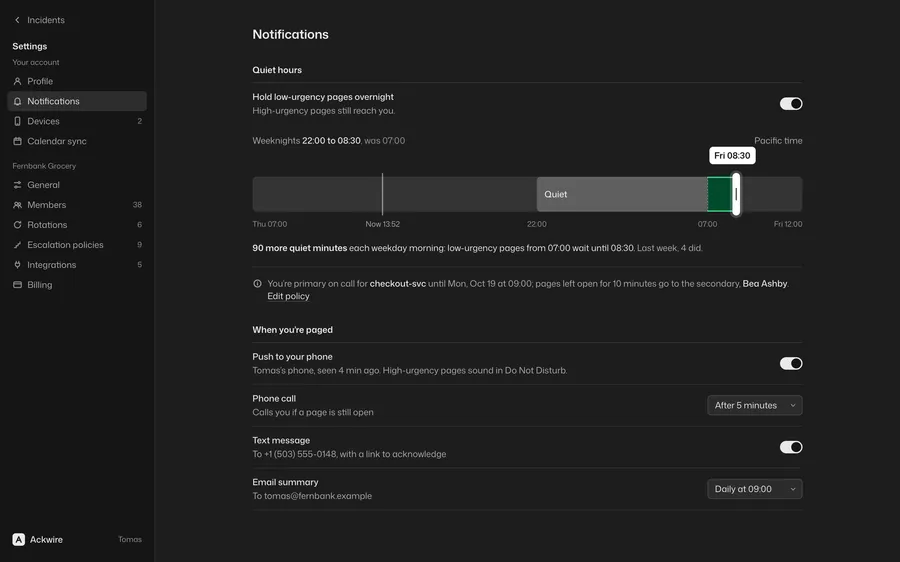Click the Devices phone icon

coord(17,121)
